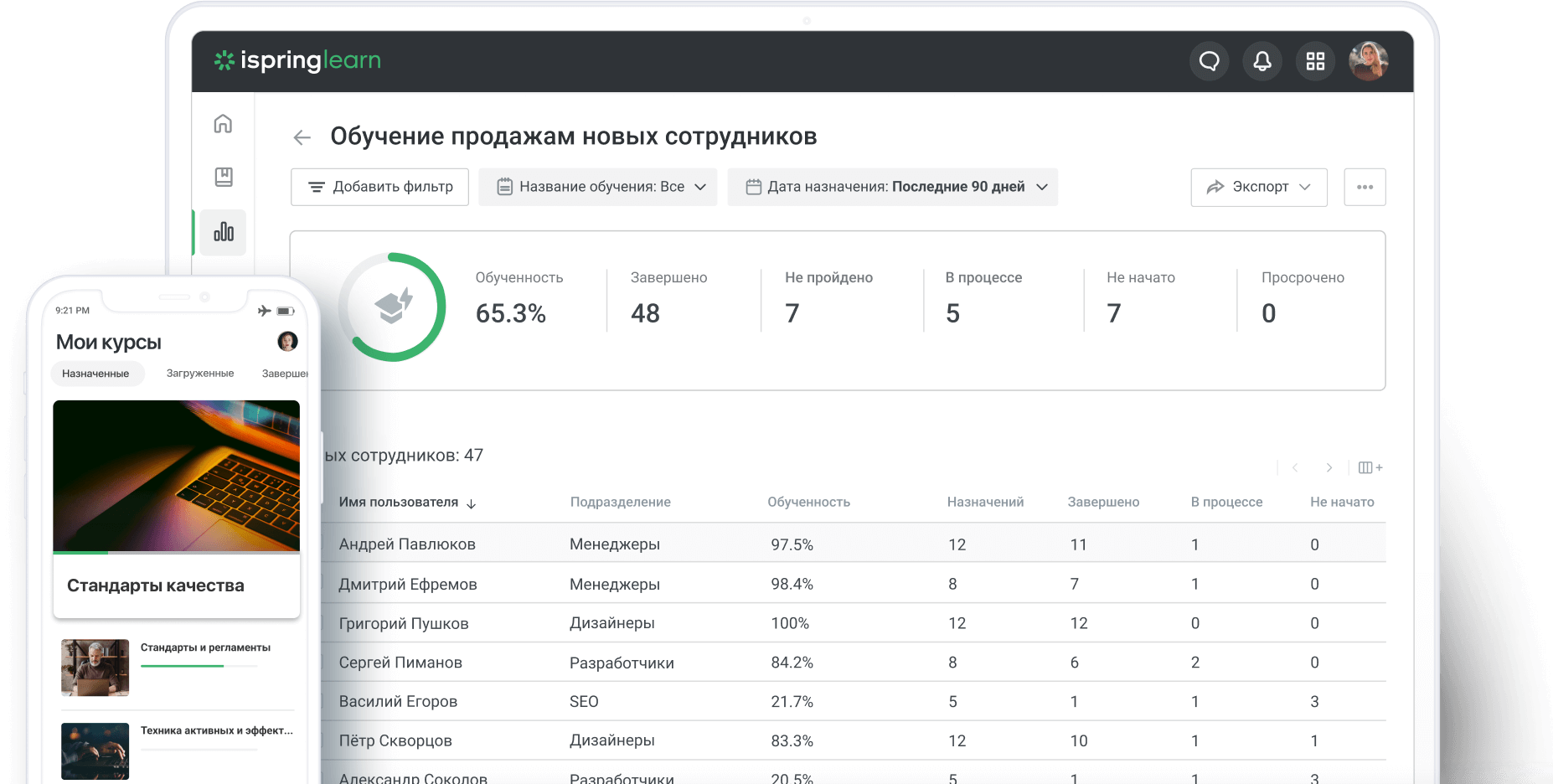Click the Обученность 65.3% summary value
Screen dimensions: 1553x784
[511, 313]
